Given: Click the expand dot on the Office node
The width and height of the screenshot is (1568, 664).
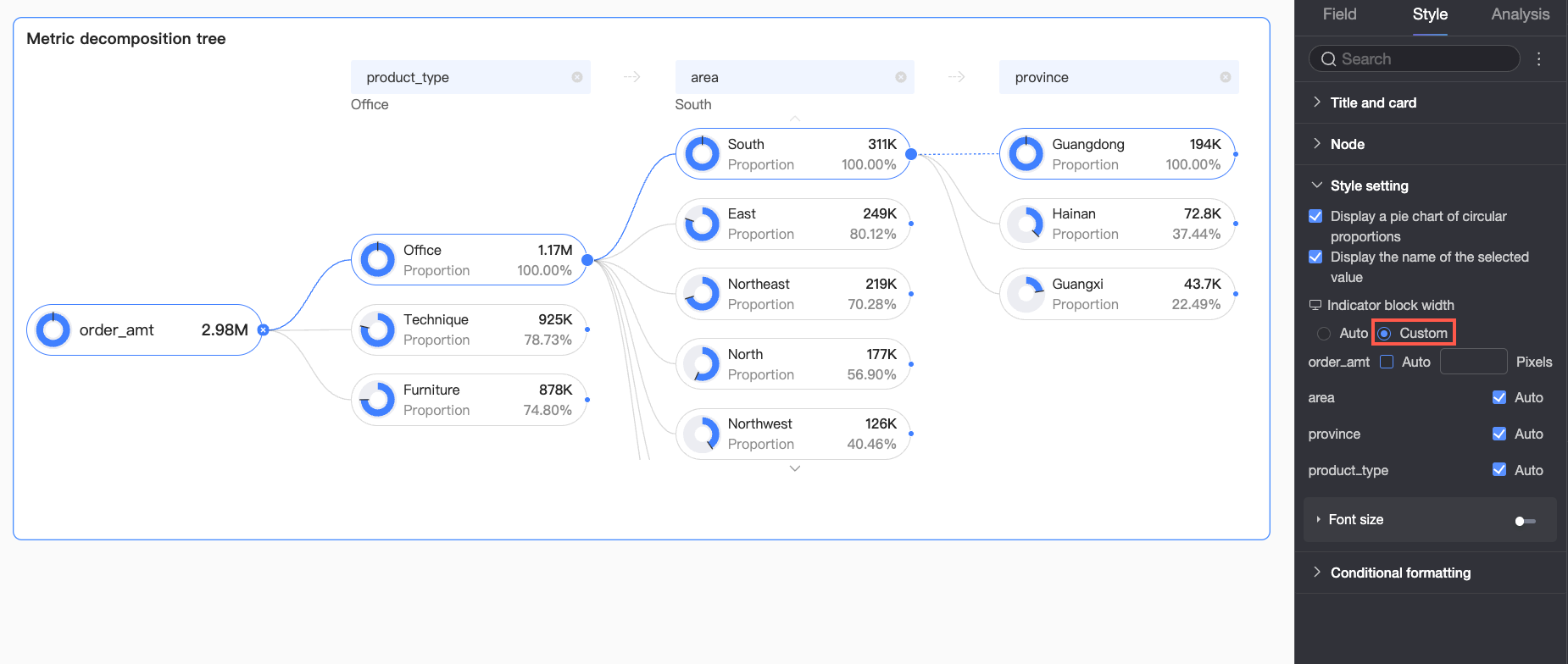Looking at the screenshot, I should click(x=587, y=260).
